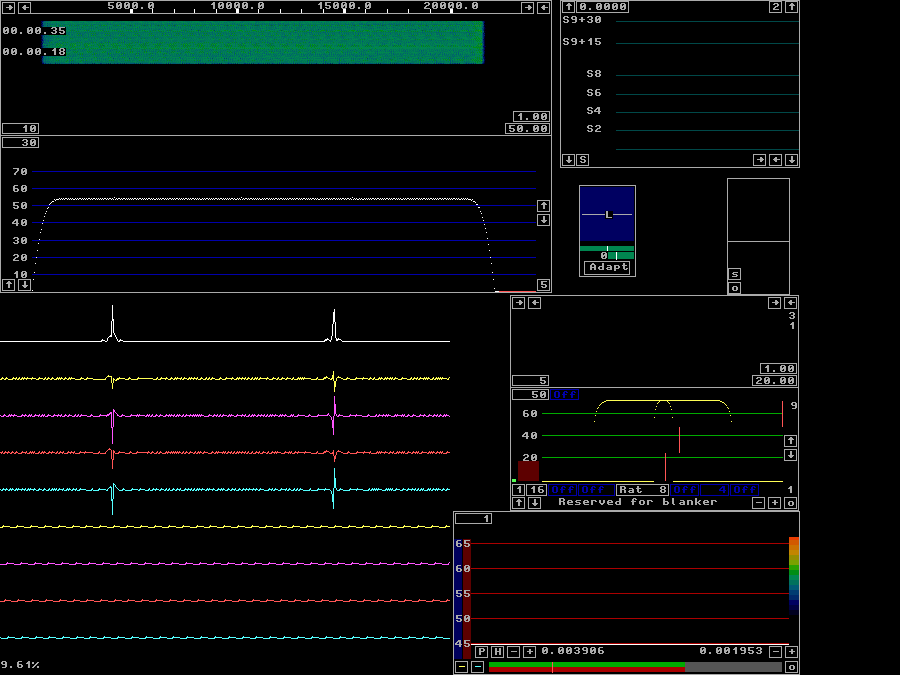Click the down arrow beside the blanker graph's 20 line
Viewport: 900px width, 675px height.
[x=790, y=455]
